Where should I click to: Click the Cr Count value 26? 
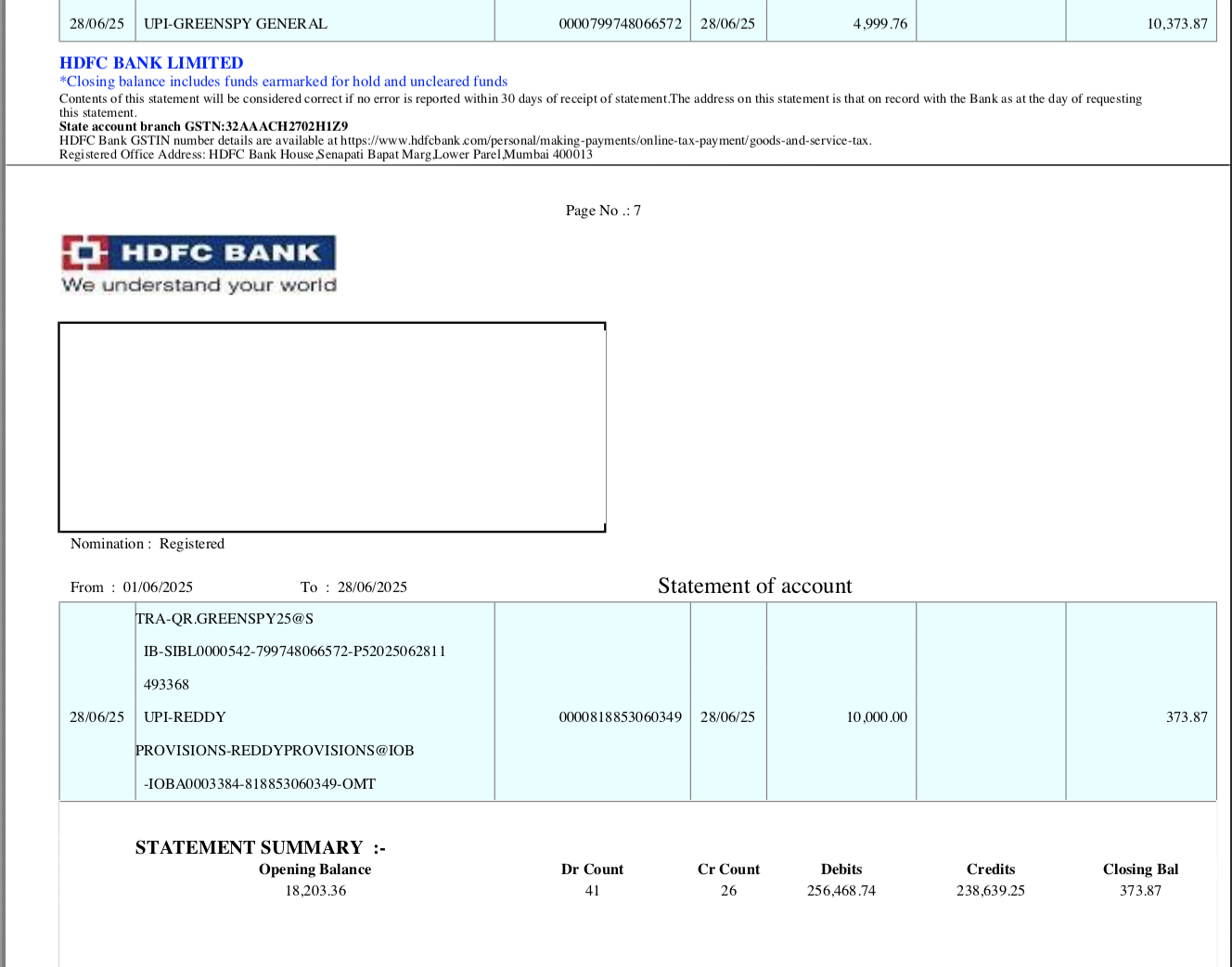(728, 891)
